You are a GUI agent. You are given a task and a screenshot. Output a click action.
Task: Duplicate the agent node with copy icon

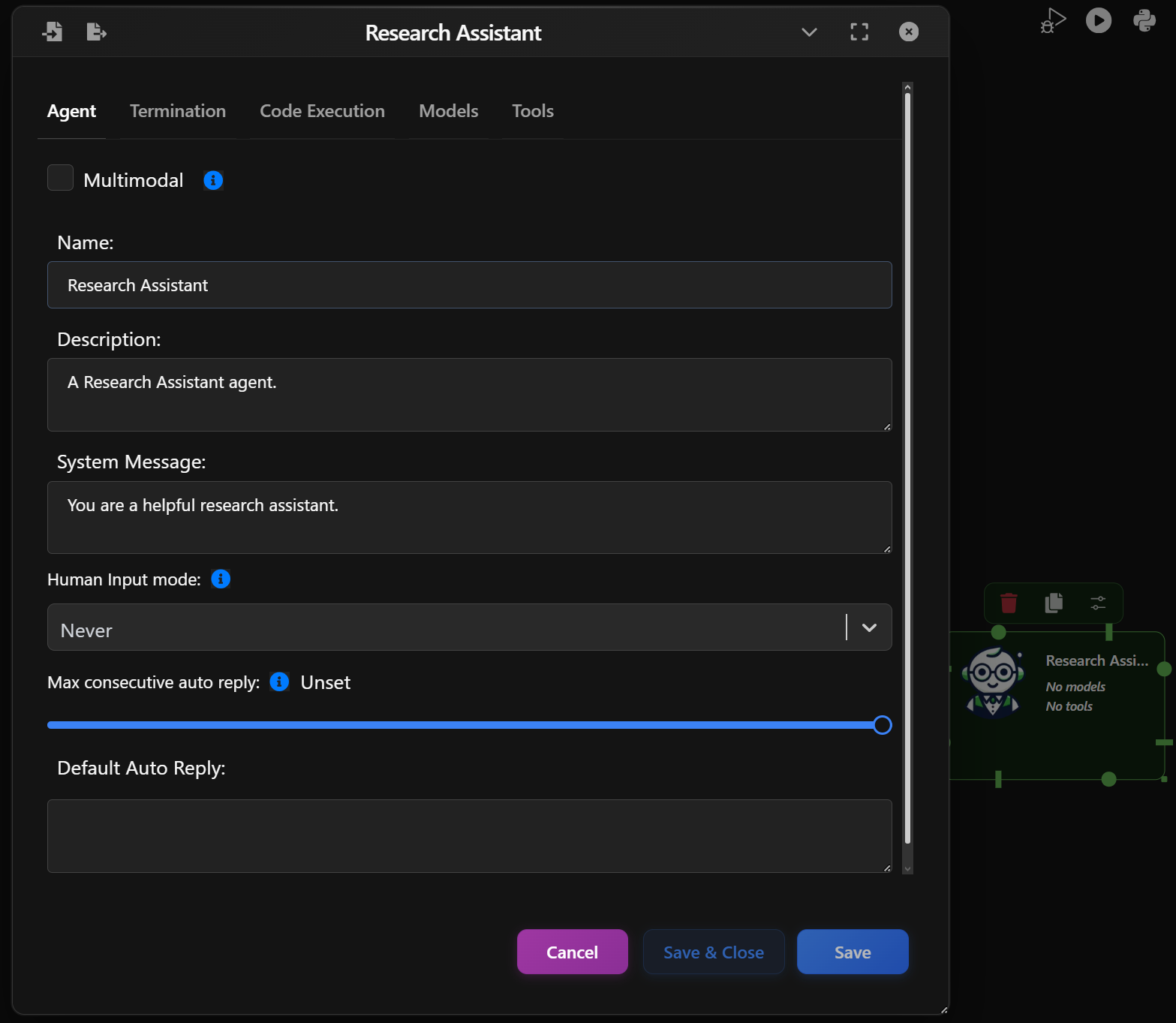(1053, 603)
